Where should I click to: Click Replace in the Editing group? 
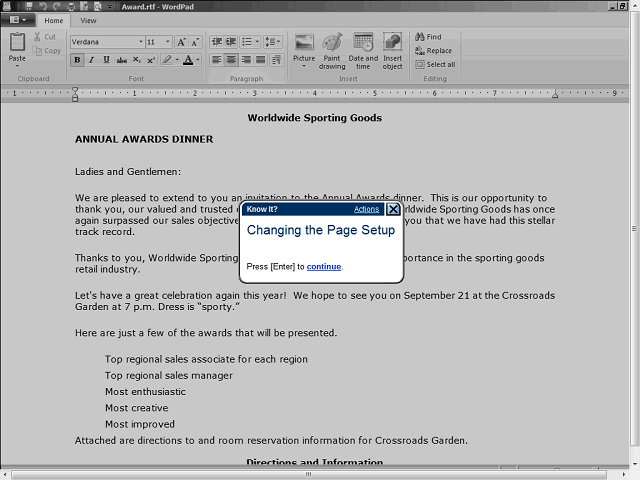pos(433,51)
